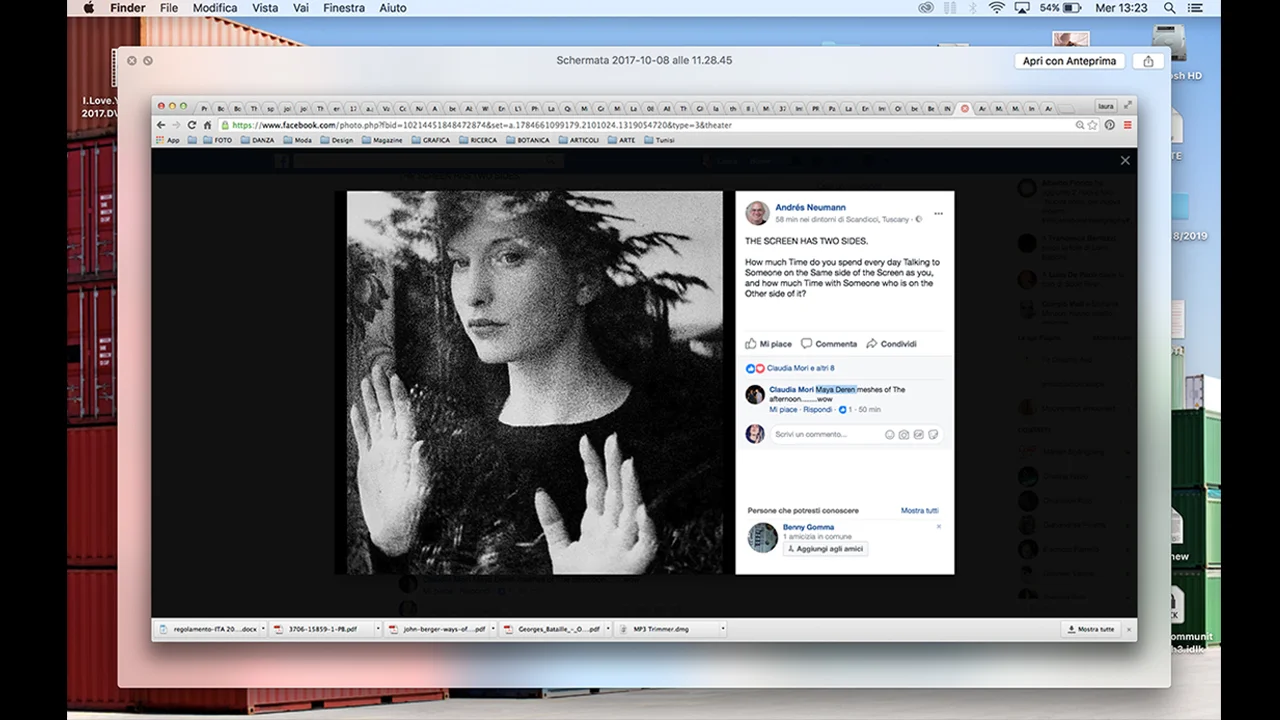Click Apri con Anteprima button
1280x720 pixels.
[1069, 61]
